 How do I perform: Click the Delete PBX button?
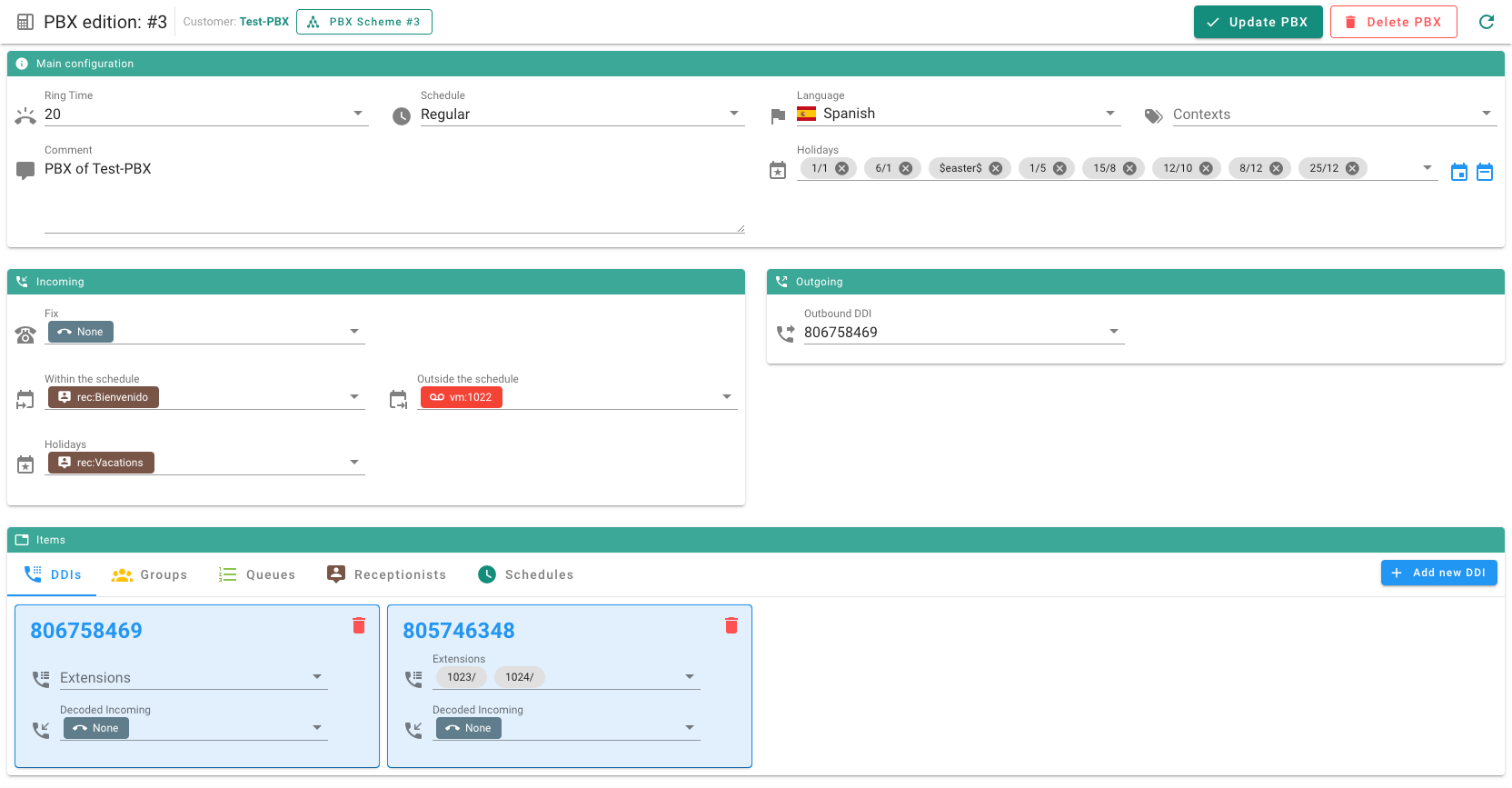tap(1393, 22)
